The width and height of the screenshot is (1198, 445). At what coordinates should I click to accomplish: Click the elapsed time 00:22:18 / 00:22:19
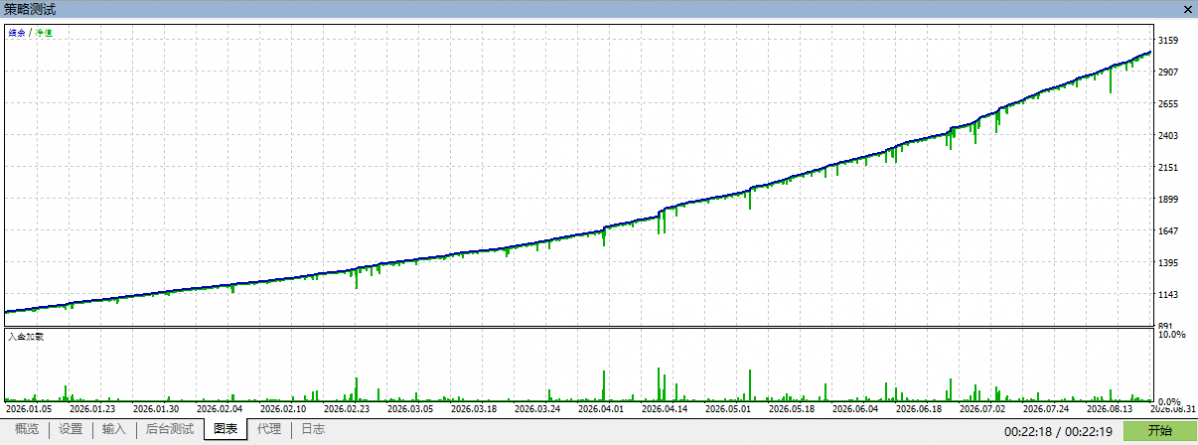1059,432
